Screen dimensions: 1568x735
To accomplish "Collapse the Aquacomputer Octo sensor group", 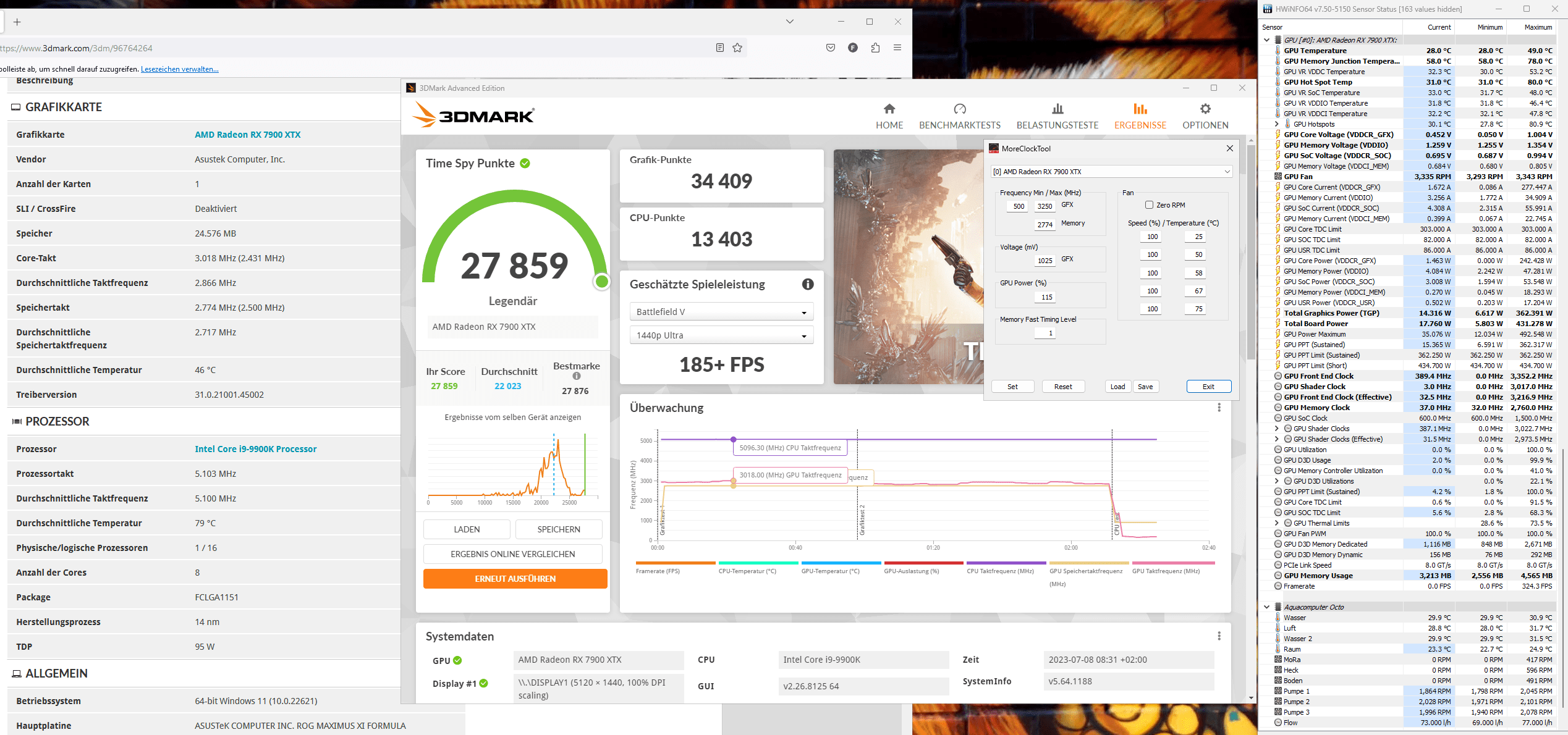I will click(1266, 607).
